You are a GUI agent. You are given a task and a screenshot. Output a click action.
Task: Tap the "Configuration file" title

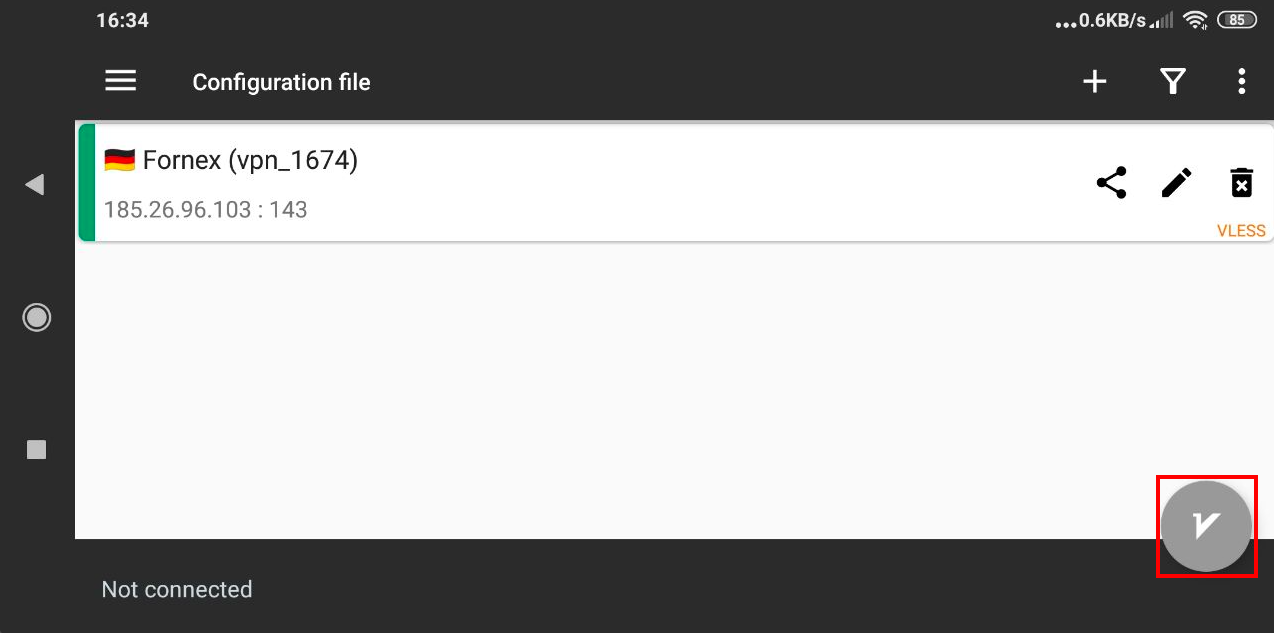point(281,82)
